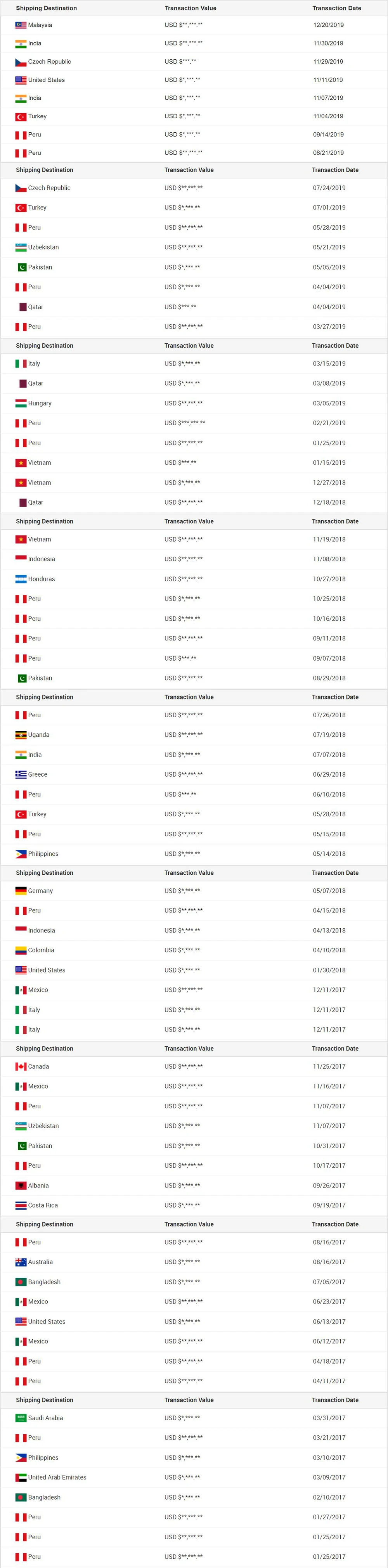
Task: Select the Albania flag icon
Action: (21, 1185)
